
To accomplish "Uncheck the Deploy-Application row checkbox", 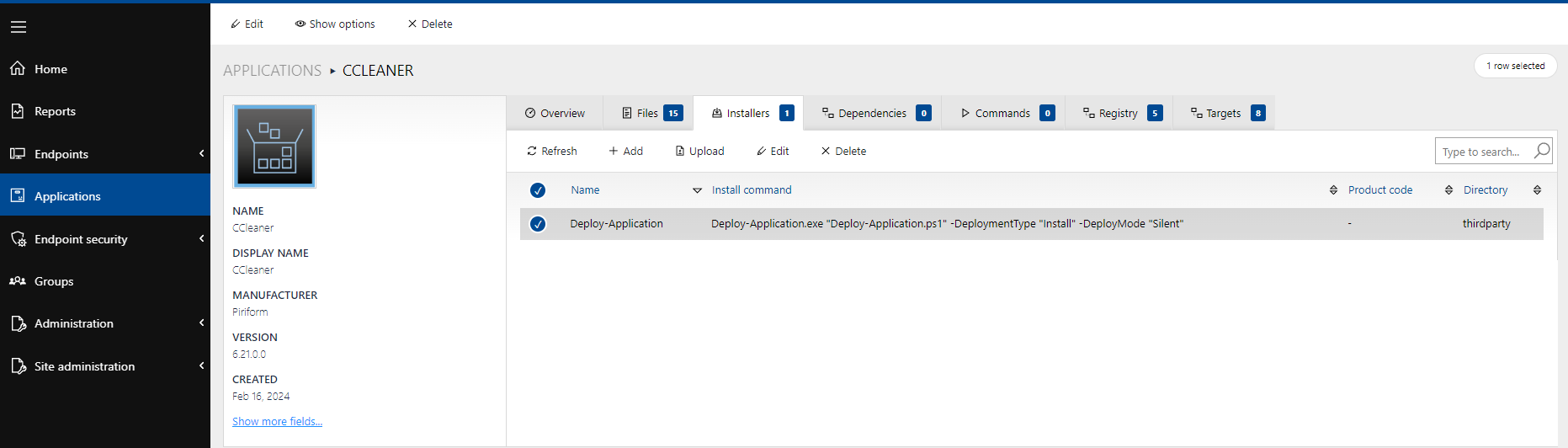I will [538, 224].
